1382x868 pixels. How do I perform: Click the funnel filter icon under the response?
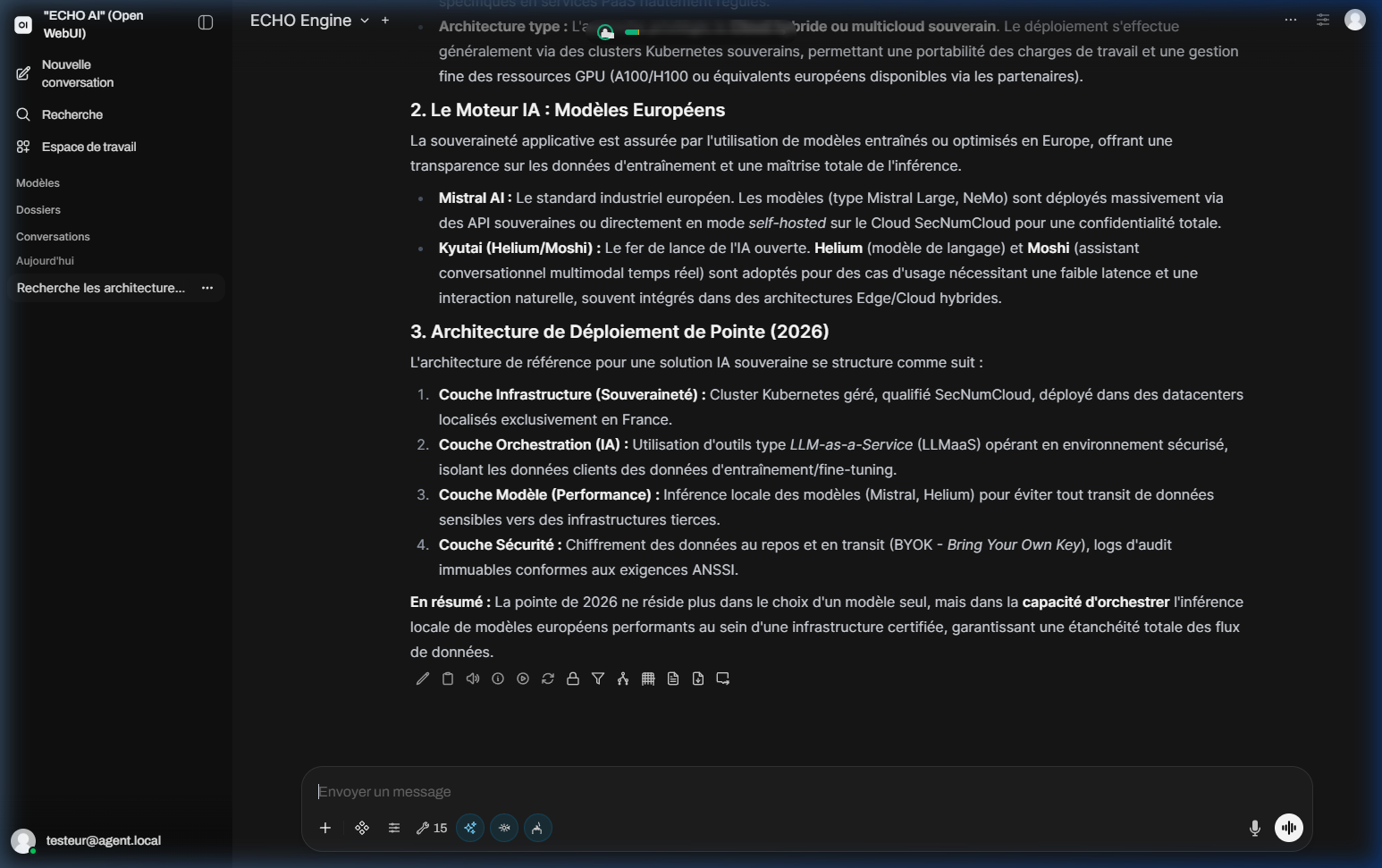tap(598, 678)
